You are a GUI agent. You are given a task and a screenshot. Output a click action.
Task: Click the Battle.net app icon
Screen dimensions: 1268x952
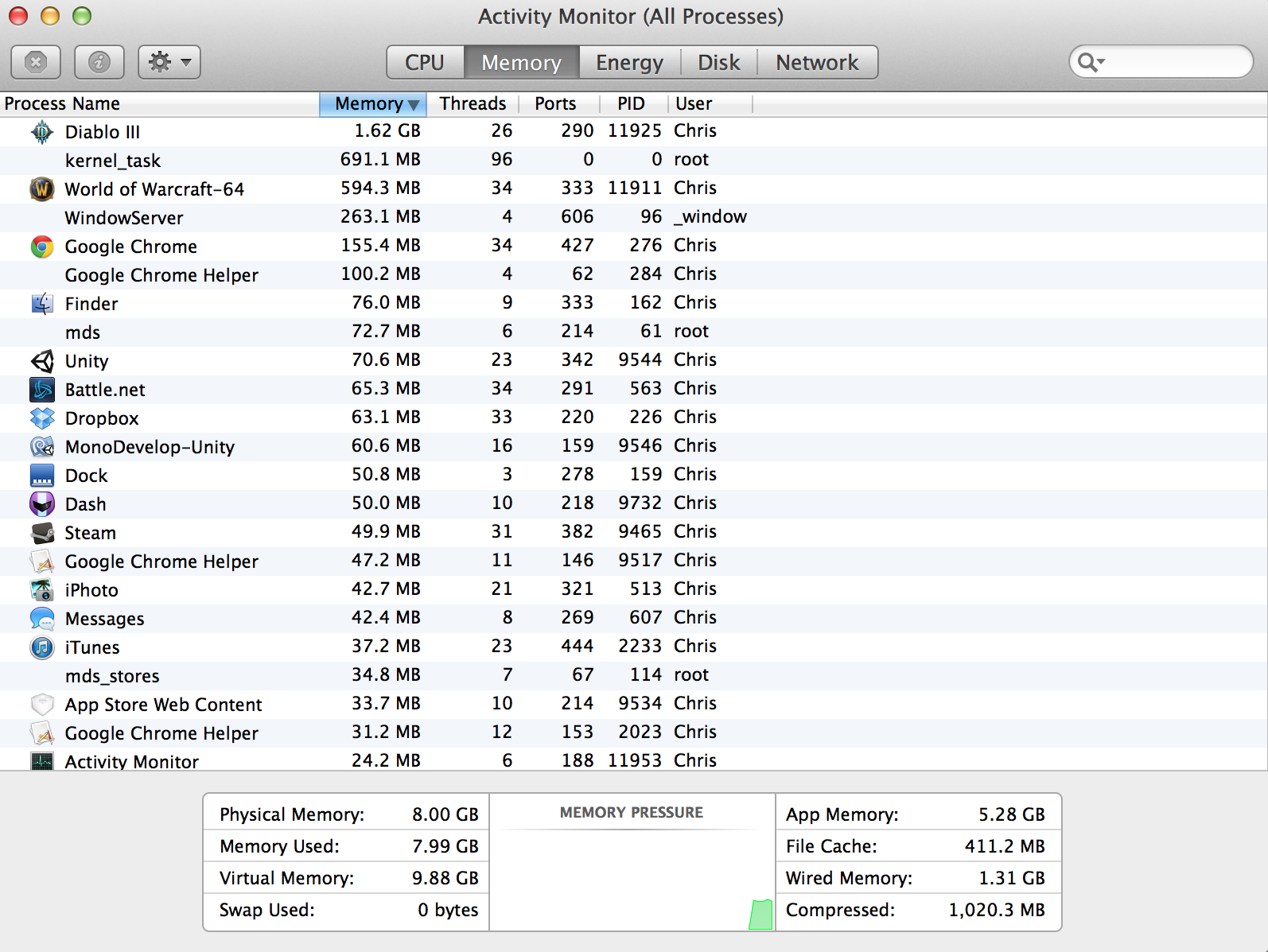click(x=42, y=389)
